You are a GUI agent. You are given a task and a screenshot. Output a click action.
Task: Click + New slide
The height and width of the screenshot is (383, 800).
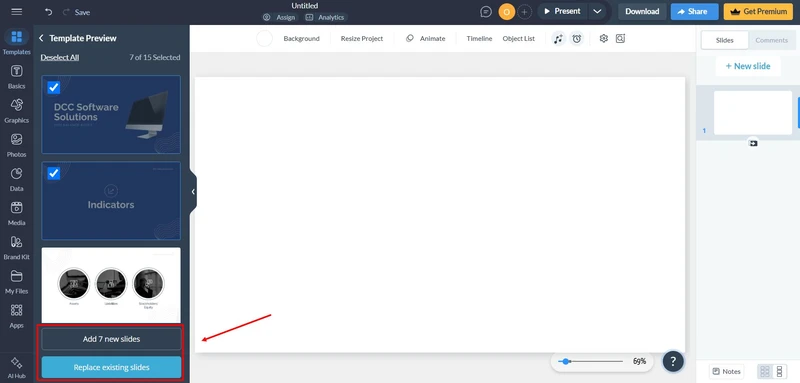tap(748, 66)
